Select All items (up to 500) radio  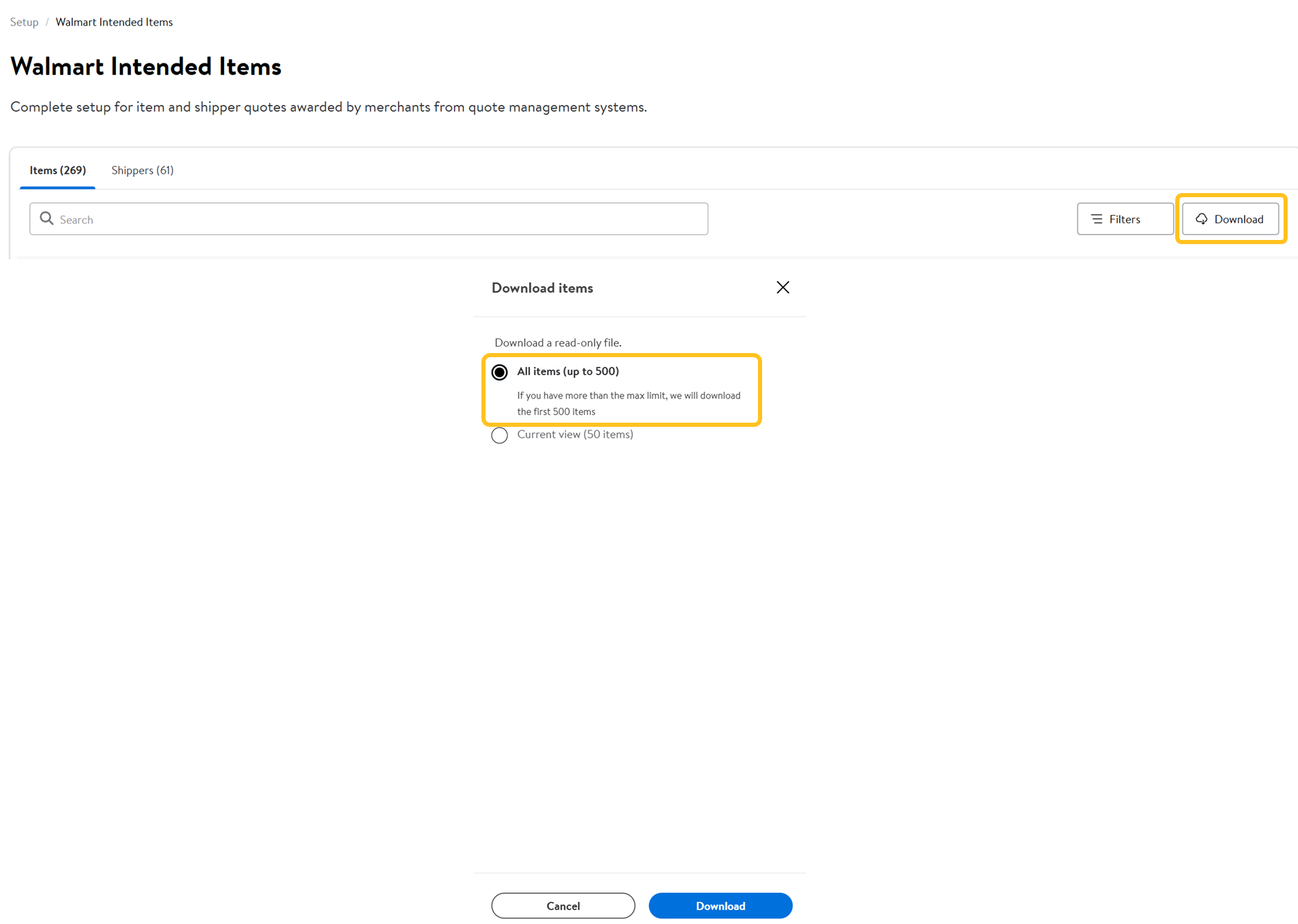click(499, 372)
